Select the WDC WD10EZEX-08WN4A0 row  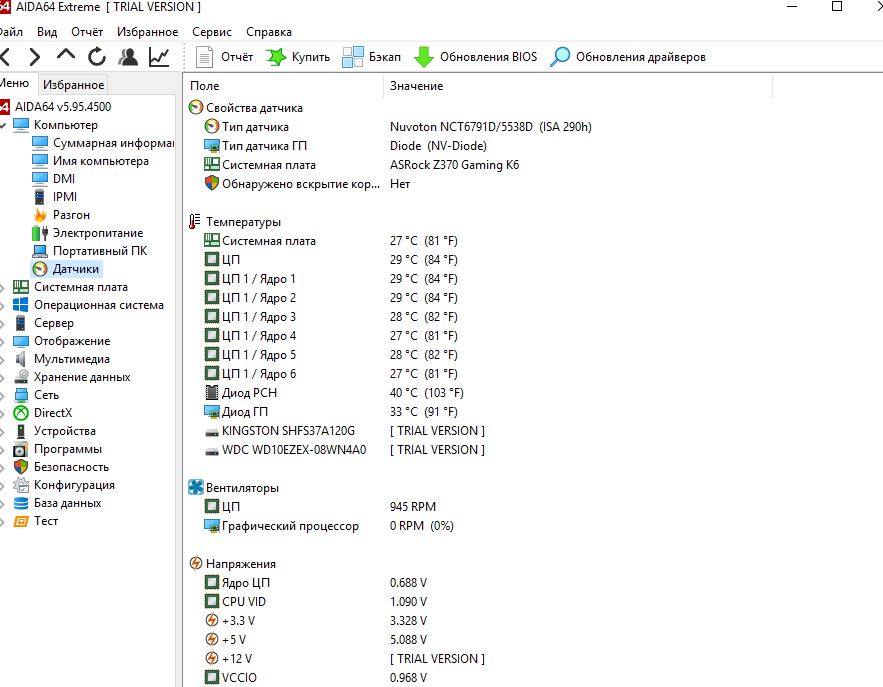pos(344,450)
